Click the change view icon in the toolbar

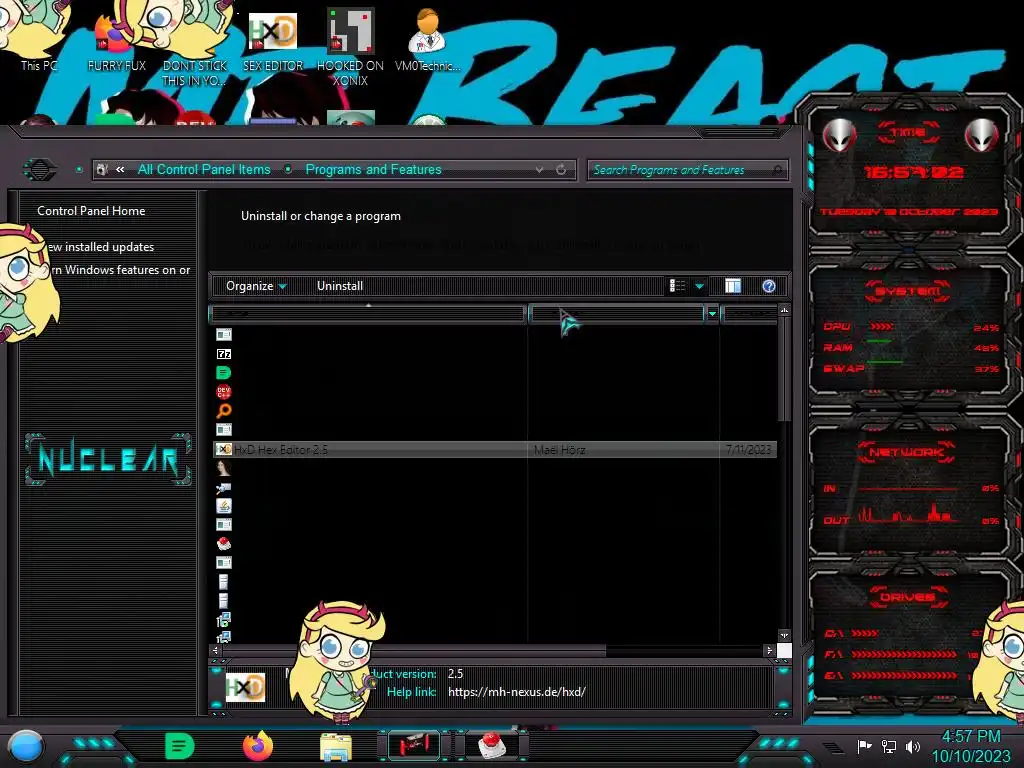tap(677, 286)
